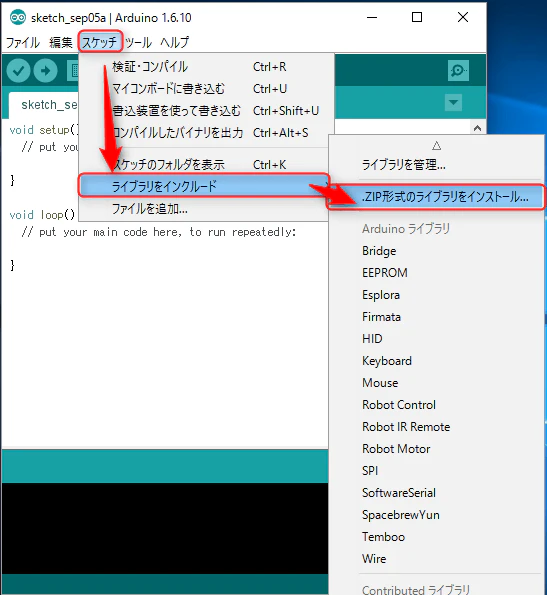This screenshot has height=595, width=547.
Task: Open the ツール menu
Action: pos(138,42)
